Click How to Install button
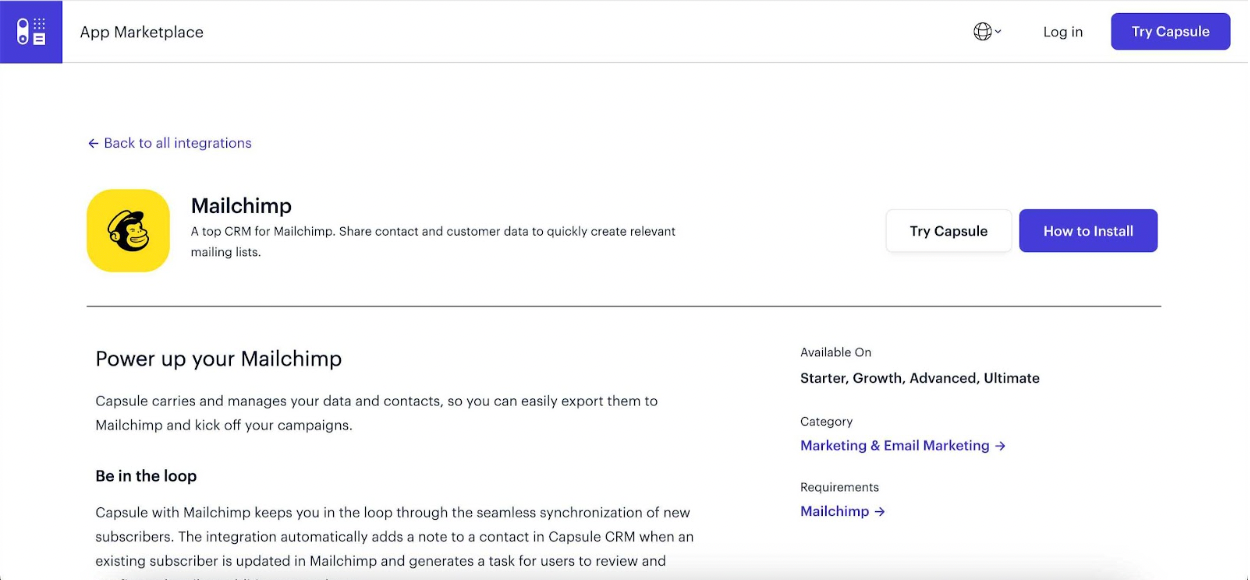Viewport: 1250px width, 580px height. [1088, 231]
